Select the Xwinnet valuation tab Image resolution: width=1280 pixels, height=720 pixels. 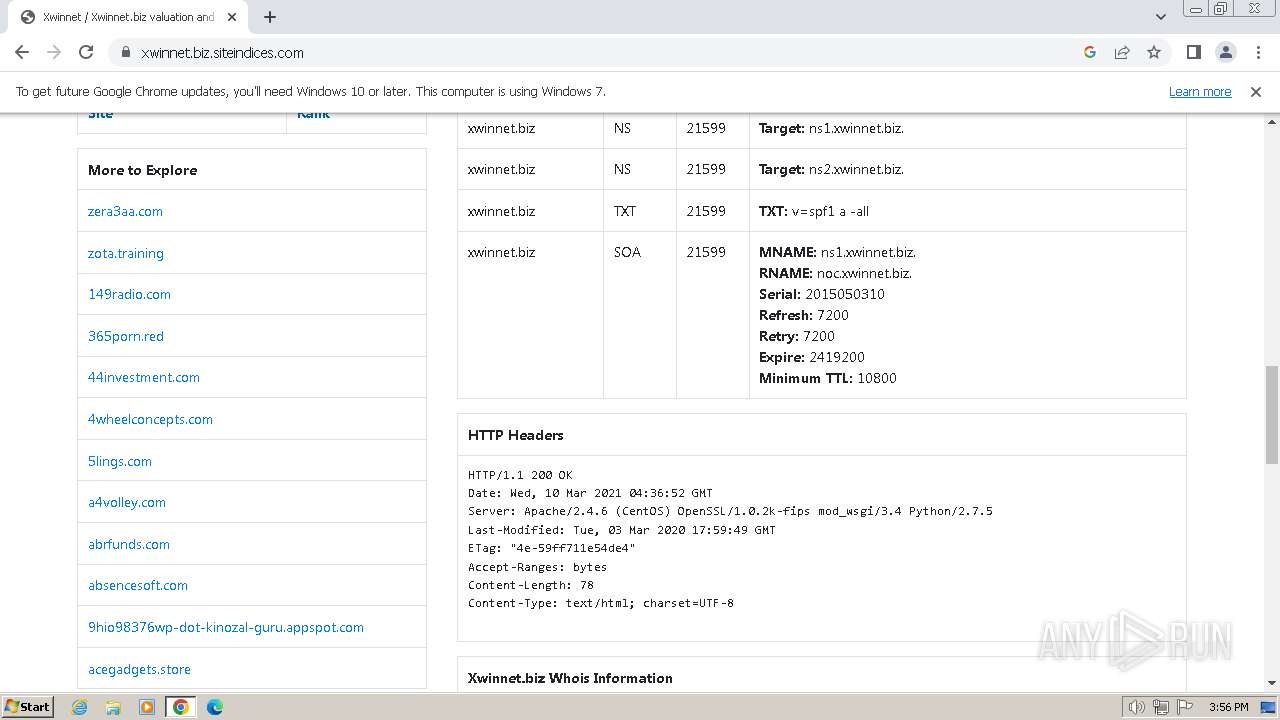click(x=128, y=17)
